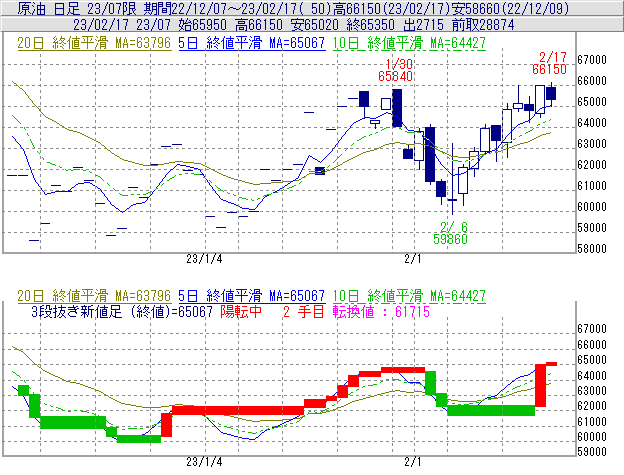Image resolution: width=624 pixels, height=475 pixels.
Task: Click the upper chart 2/1 date label
Action: click(413, 259)
